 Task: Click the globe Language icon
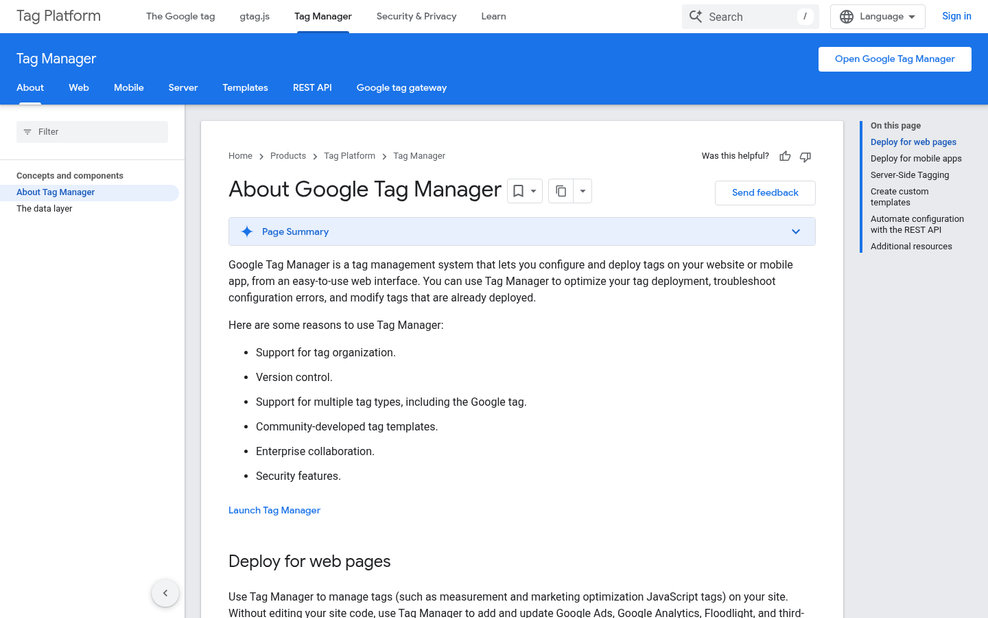(847, 16)
